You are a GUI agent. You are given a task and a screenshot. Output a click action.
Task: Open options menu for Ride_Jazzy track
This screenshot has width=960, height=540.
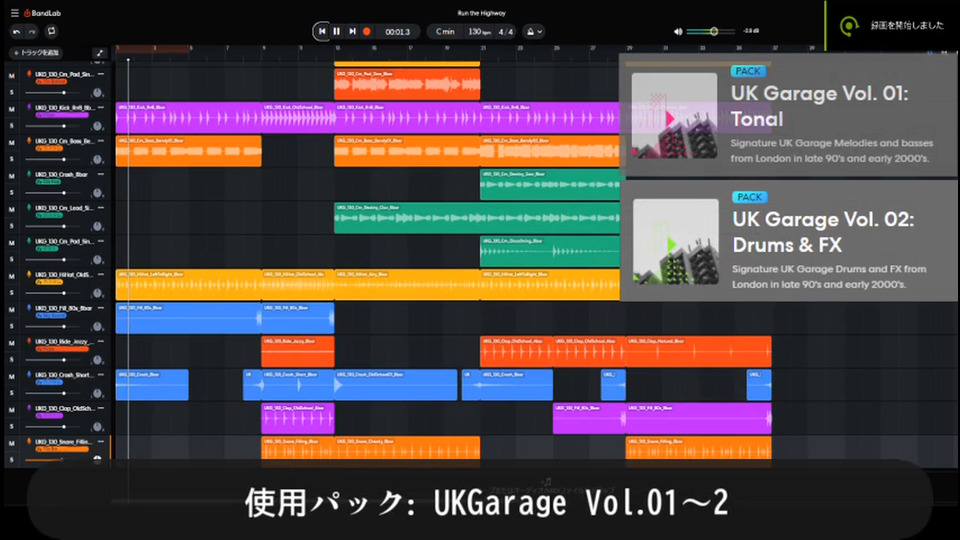(101, 341)
